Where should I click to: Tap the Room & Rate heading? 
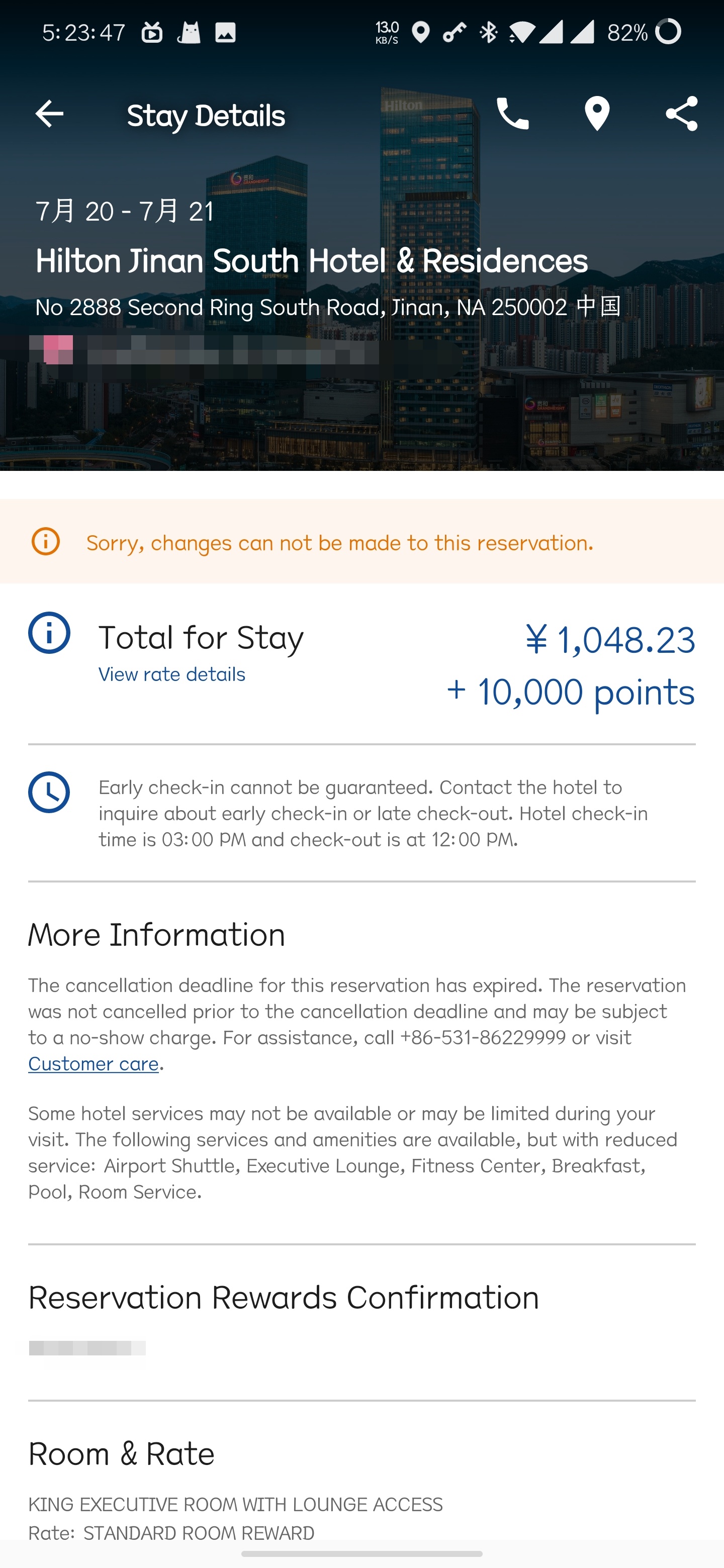pos(121,1453)
